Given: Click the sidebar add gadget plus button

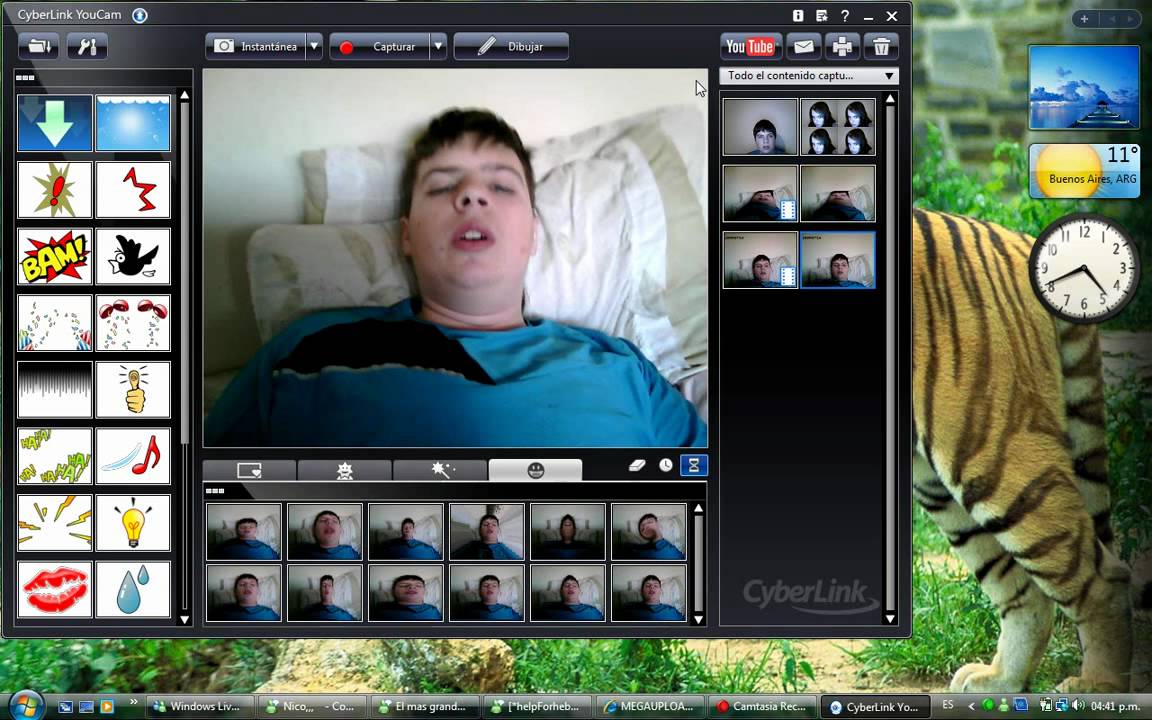Looking at the screenshot, I should click(1084, 19).
